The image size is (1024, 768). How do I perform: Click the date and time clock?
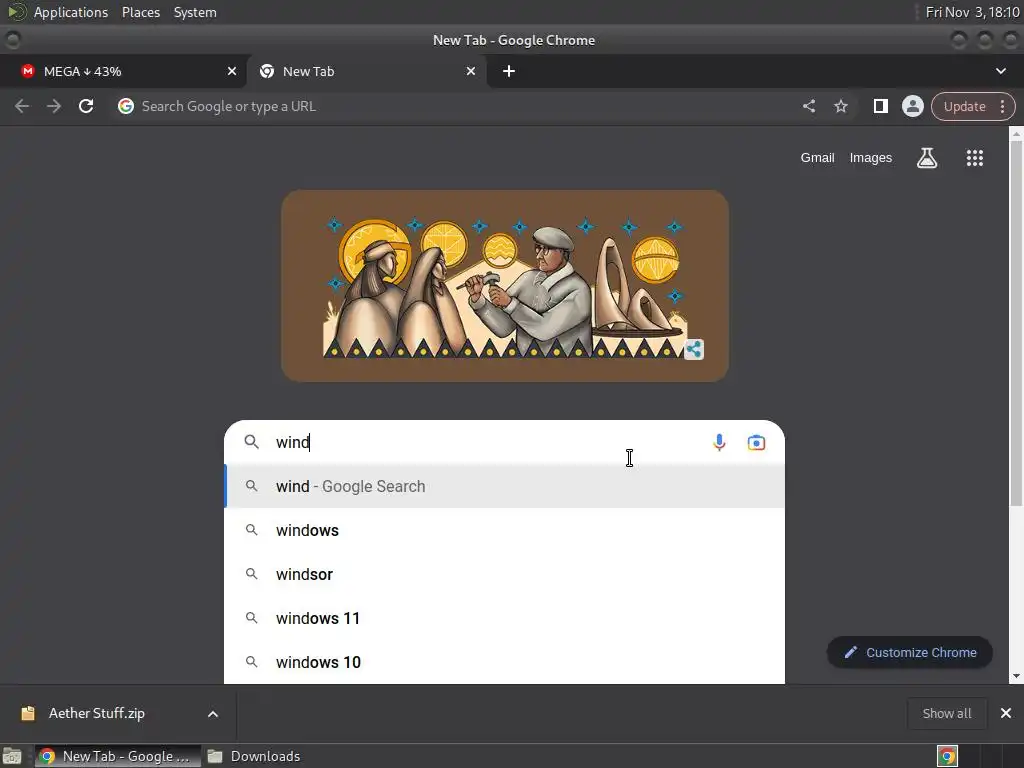[x=972, y=12]
